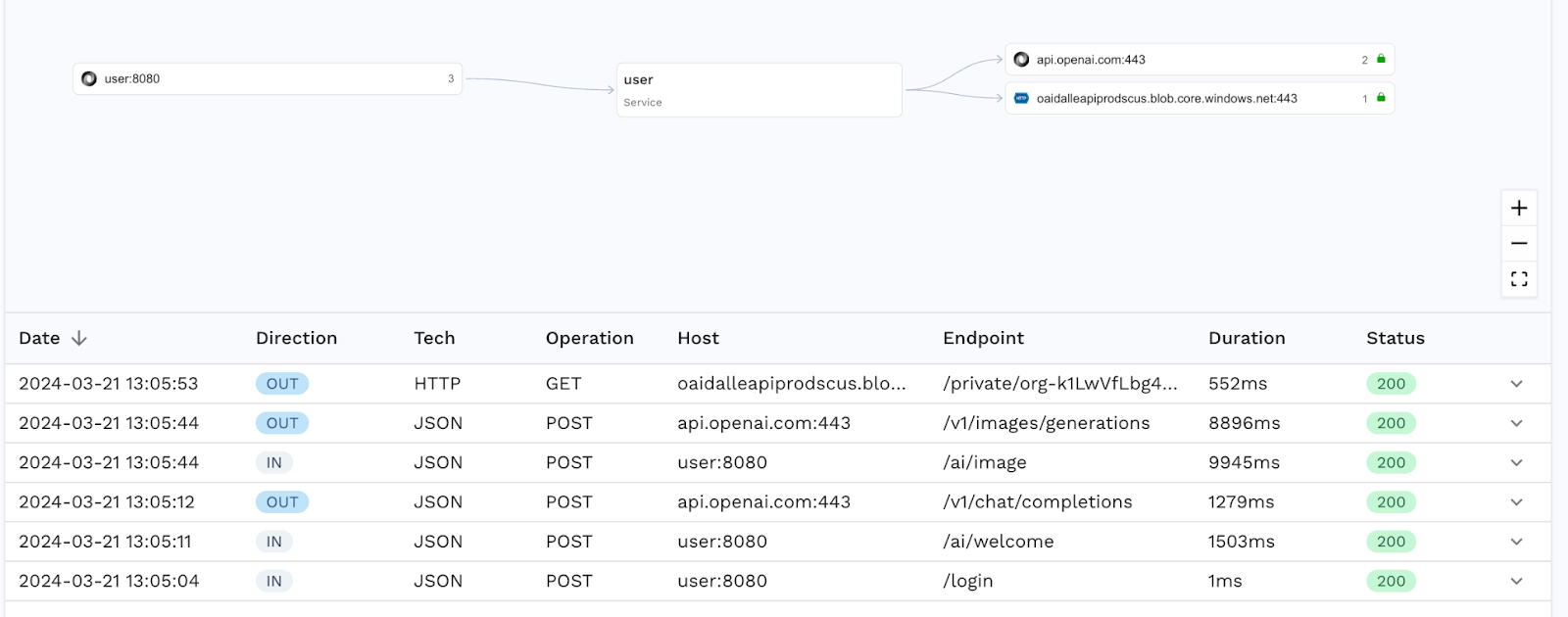Select the user Service node
The image size is (1568, 617).
759,90
